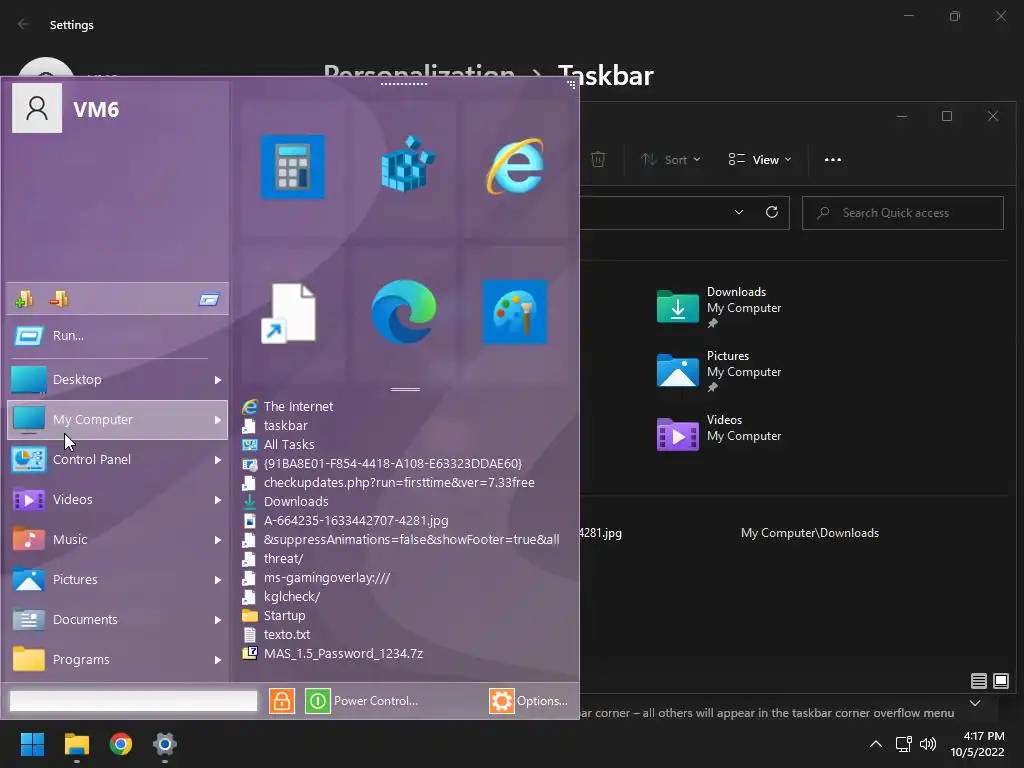Open recent item threat/
1024x768 pixels.
[x=272, y=558]
